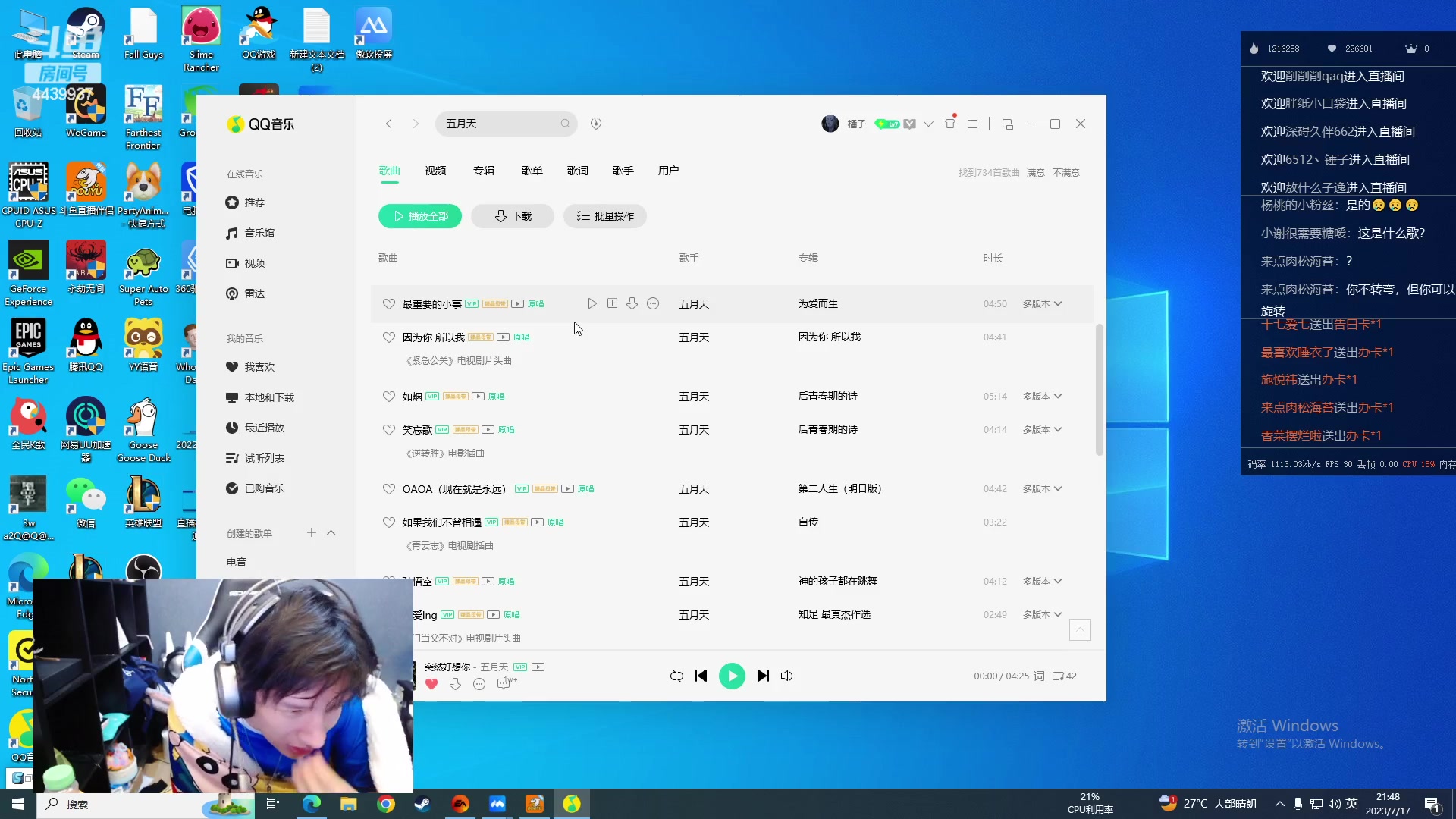Screen dimensions: 1456x819
Task: Play 最重要的小事 using row play icon
Action: (592, 303)
